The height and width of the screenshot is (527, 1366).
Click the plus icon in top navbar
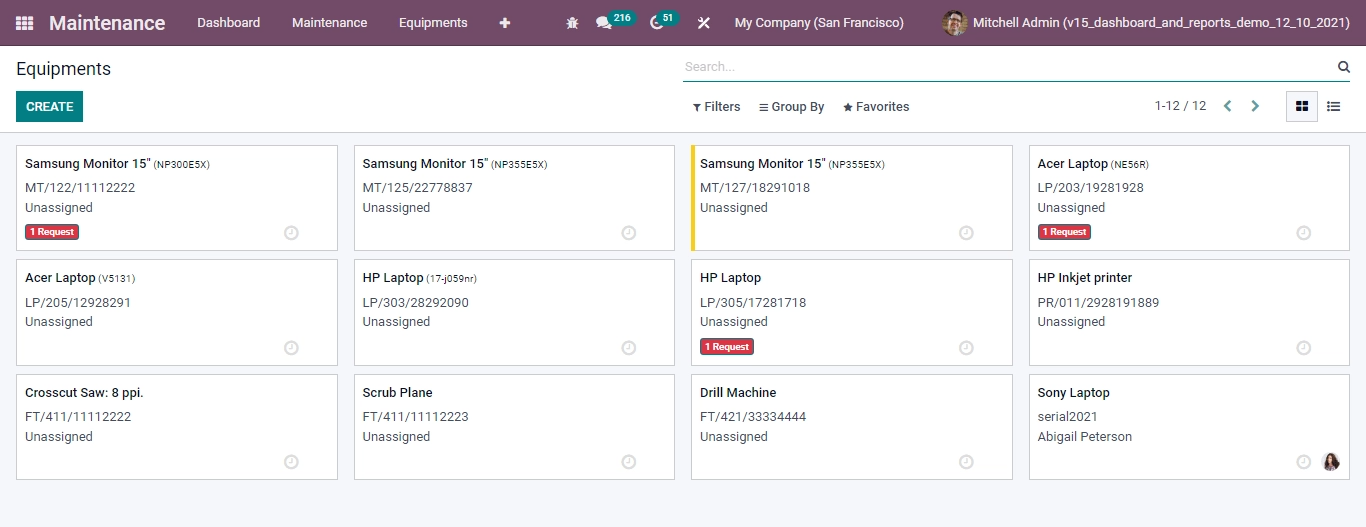[504, 23]
